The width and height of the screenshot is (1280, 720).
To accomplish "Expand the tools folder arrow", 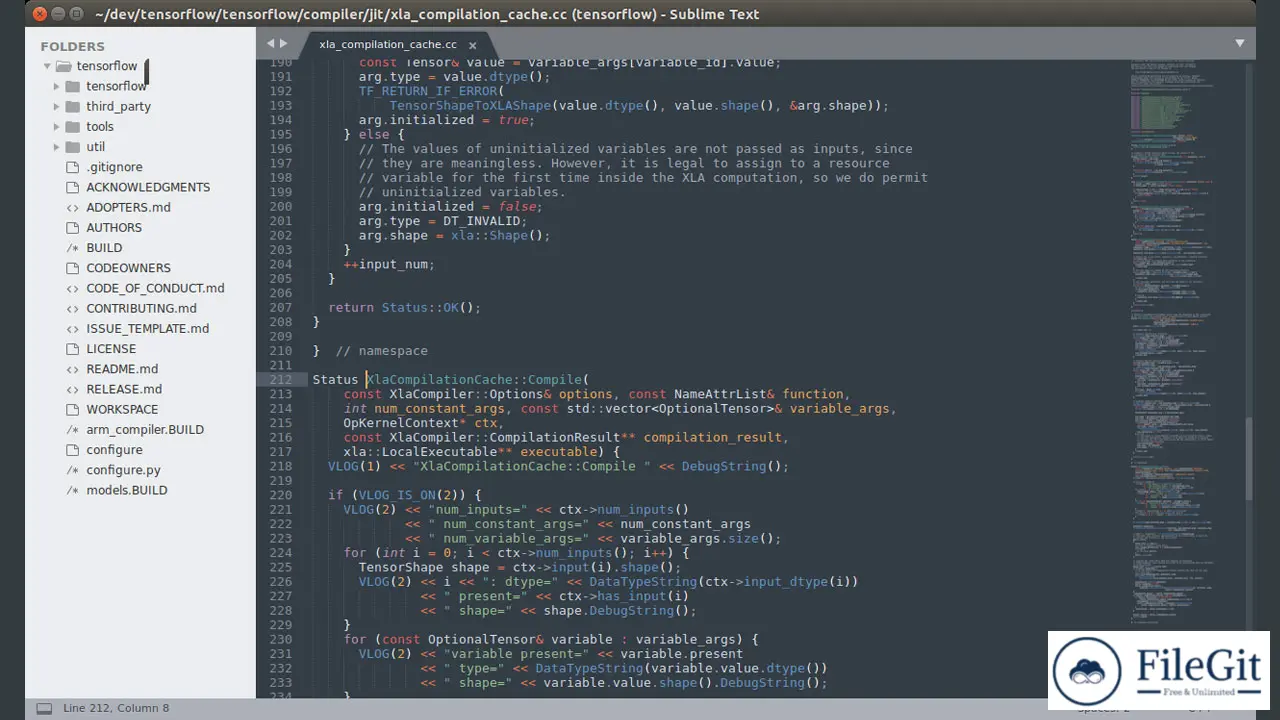I will point(57,127).
